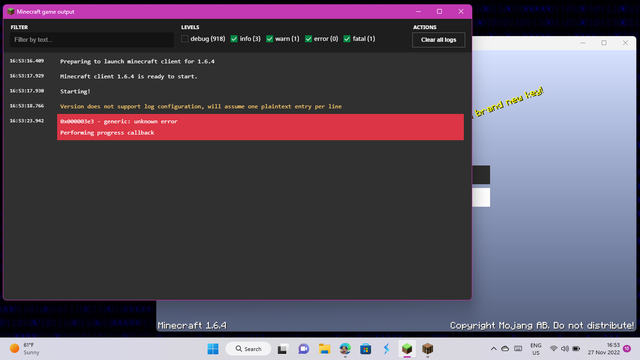Open the Edge browser taskbar icon
The width and height of the screenshot is (640, 360).
(345, 349)
